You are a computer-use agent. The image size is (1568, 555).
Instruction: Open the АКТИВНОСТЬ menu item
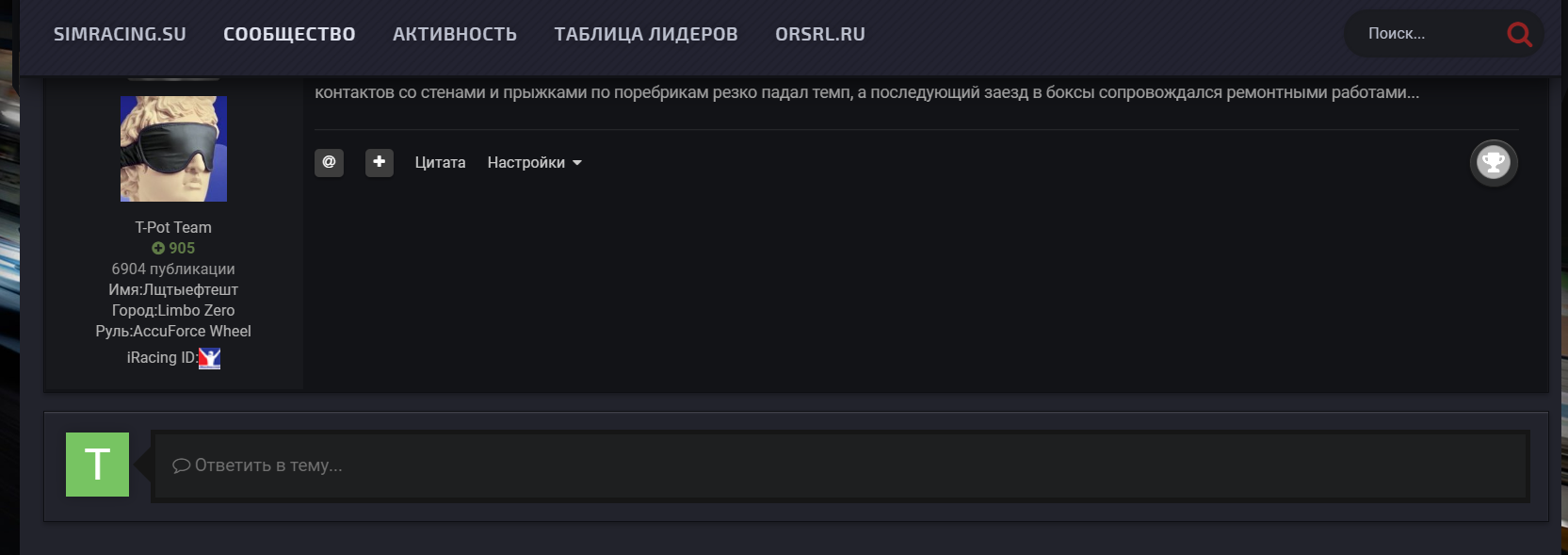[455, 34]
